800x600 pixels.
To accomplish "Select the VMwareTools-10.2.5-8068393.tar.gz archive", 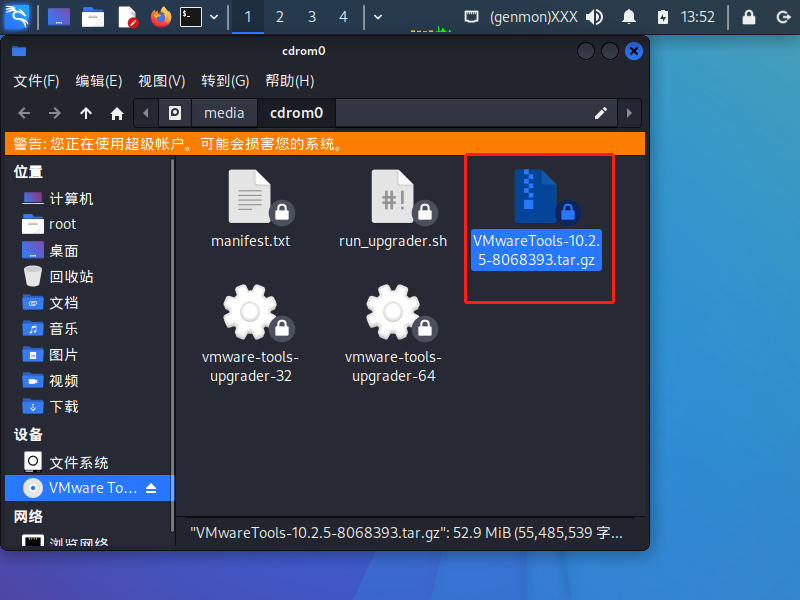I will click(536, 219).
